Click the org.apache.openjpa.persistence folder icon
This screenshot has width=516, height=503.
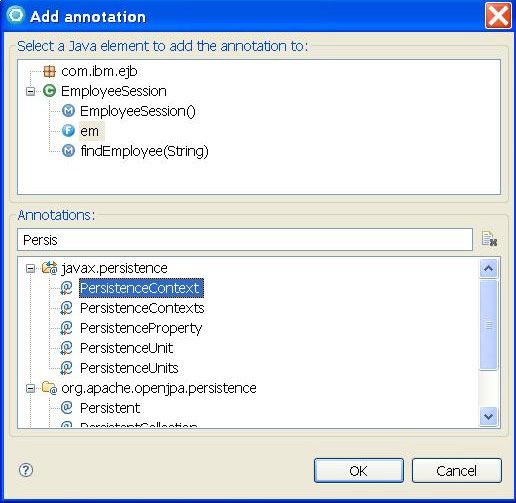49,388
